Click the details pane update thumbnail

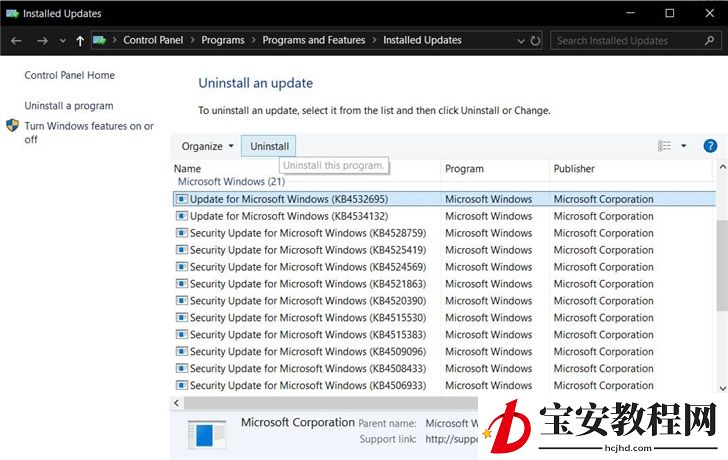tap(207, 435)
